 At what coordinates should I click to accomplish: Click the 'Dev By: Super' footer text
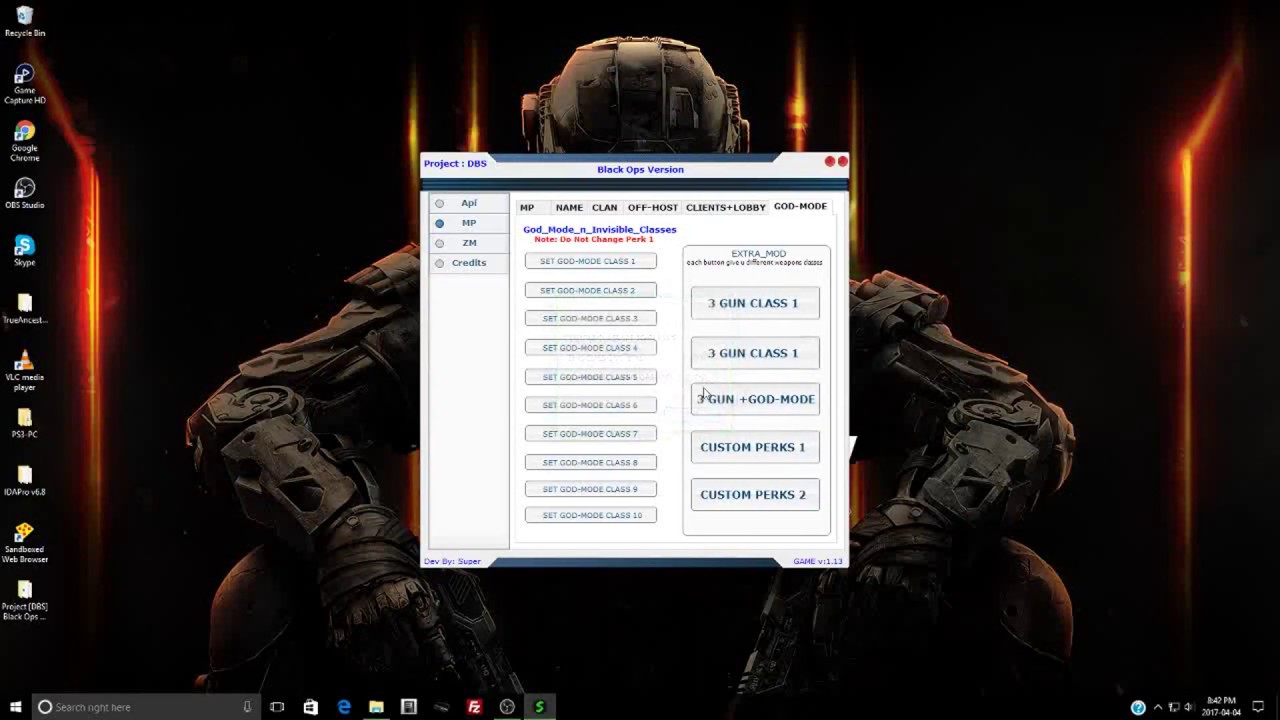pyautogui.click(x=453, y=561)
